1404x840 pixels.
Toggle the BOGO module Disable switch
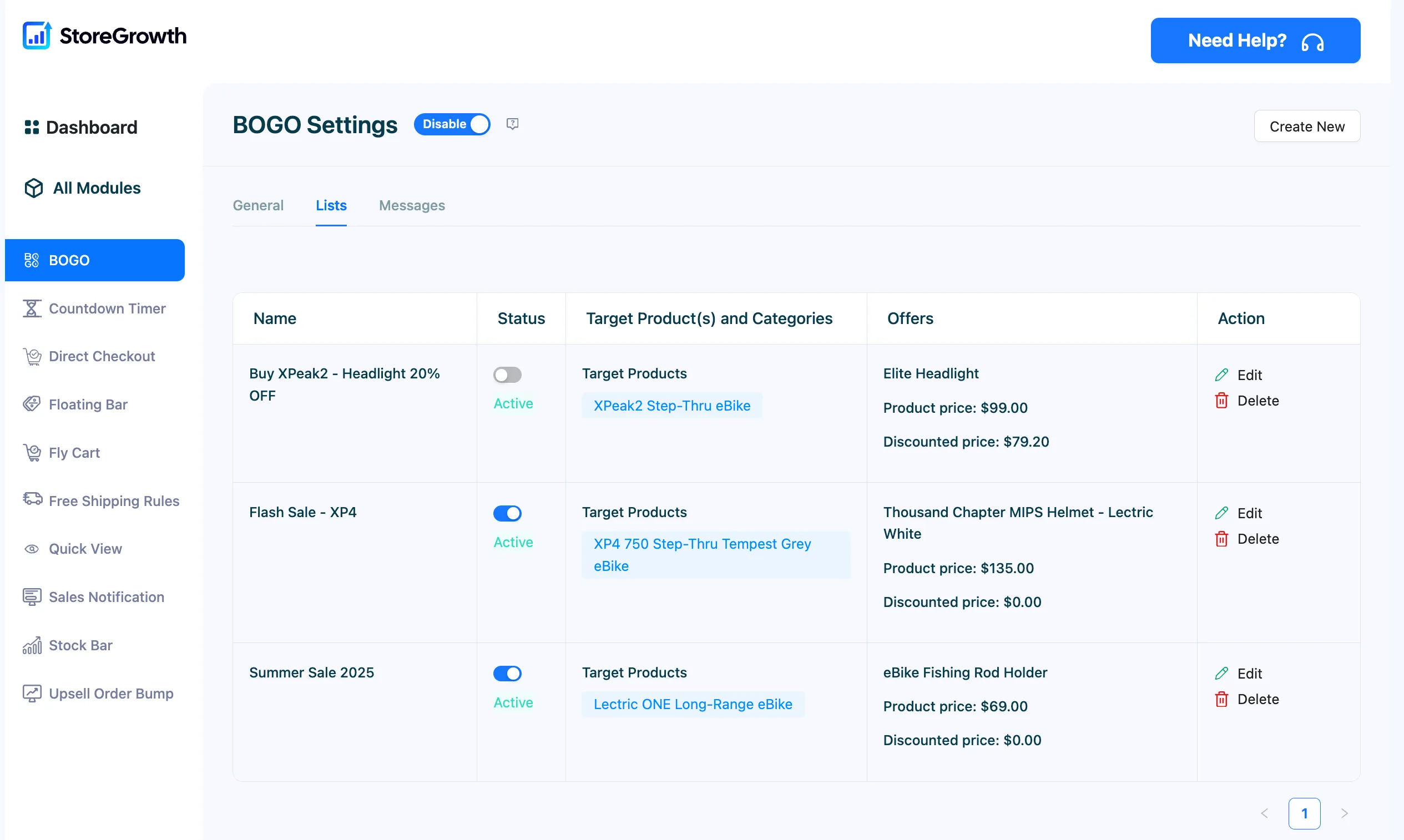coord(452,124)
